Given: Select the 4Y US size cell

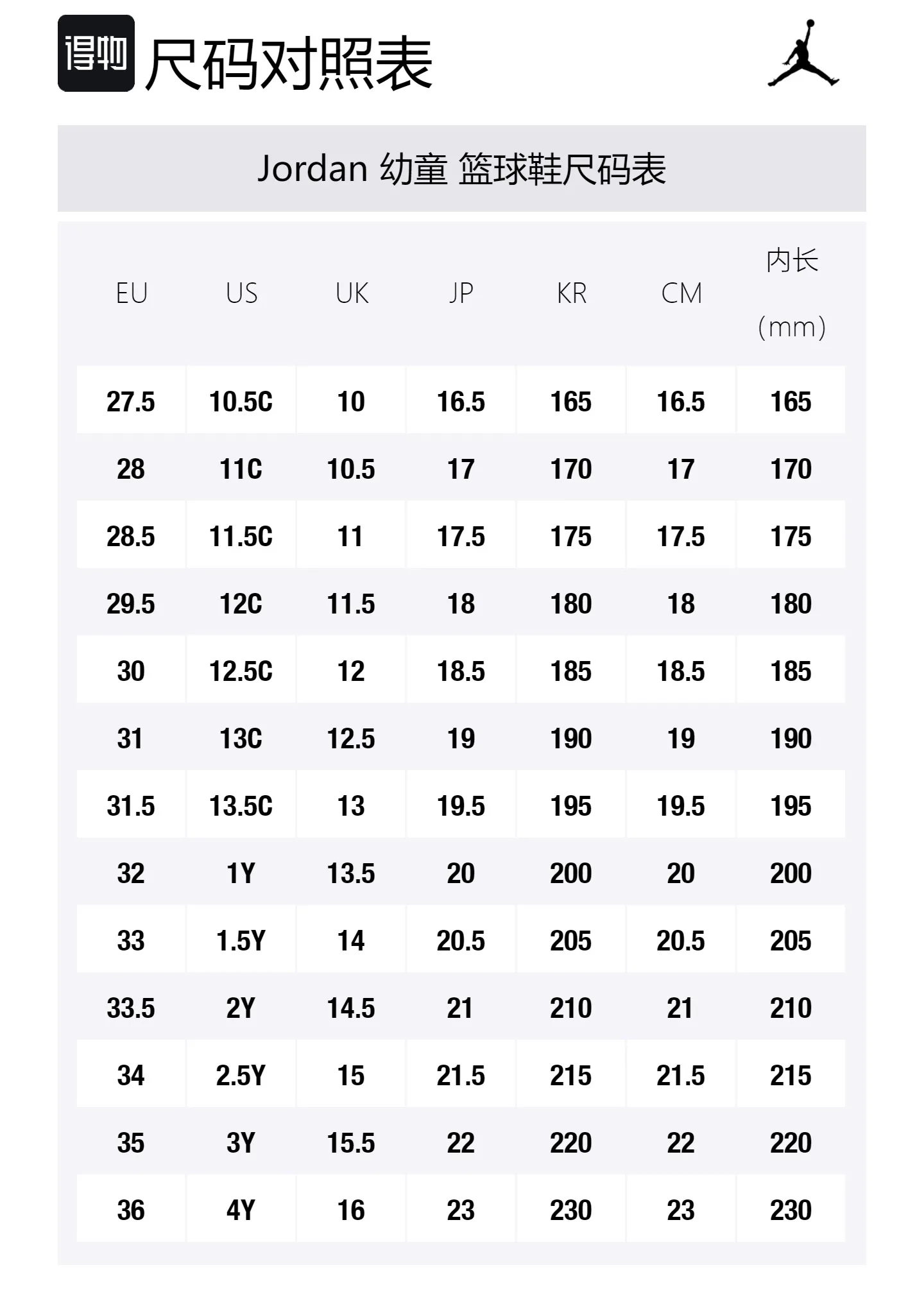Looking at the screenshot, I should tap(241, 1208).
